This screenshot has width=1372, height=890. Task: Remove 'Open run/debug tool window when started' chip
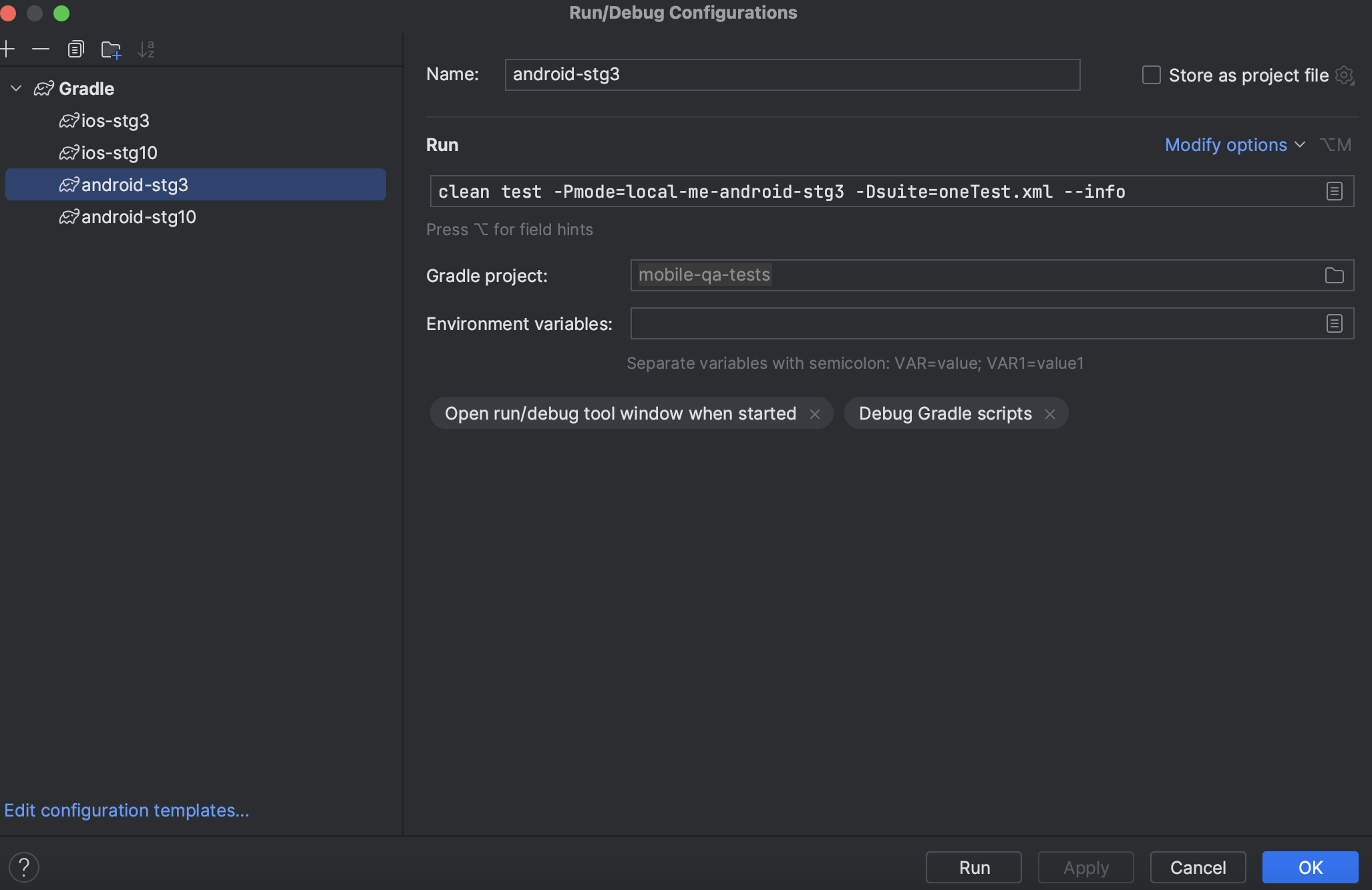815,414
